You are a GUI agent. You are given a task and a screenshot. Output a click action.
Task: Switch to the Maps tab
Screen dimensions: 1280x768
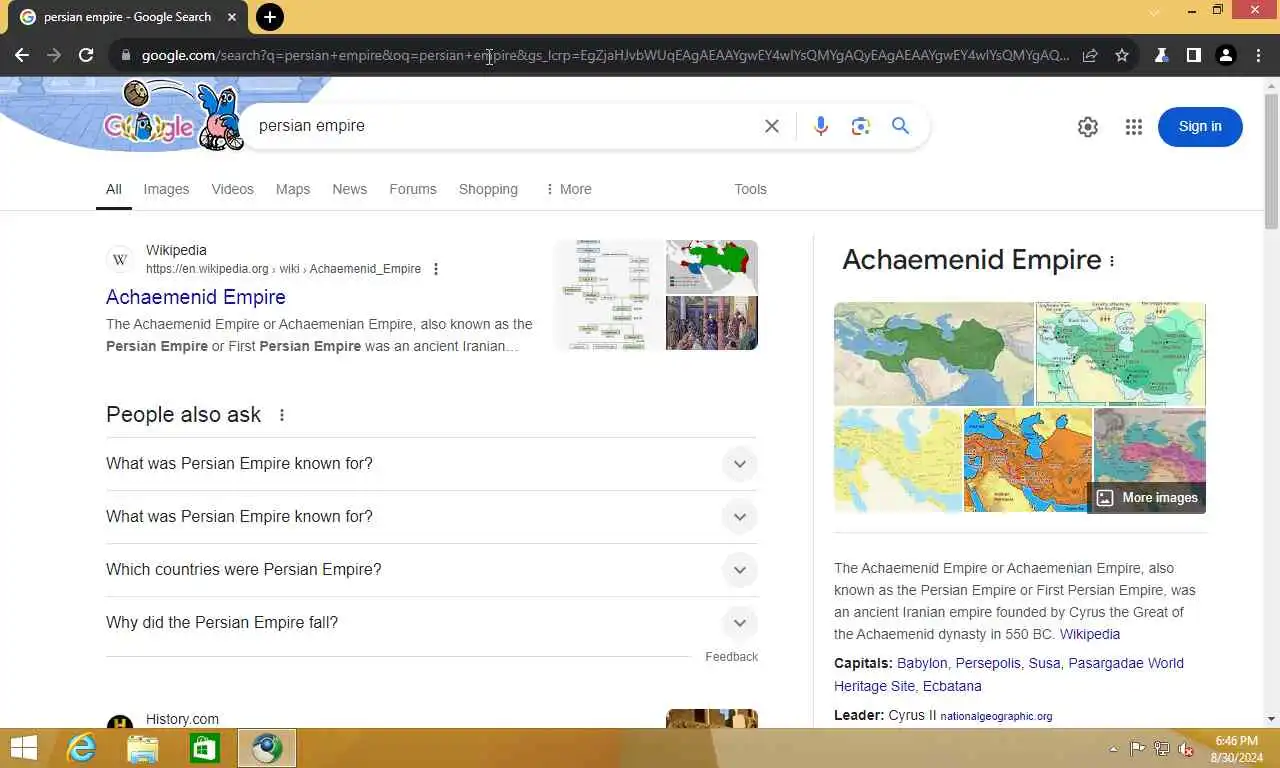tap(293, 189)
